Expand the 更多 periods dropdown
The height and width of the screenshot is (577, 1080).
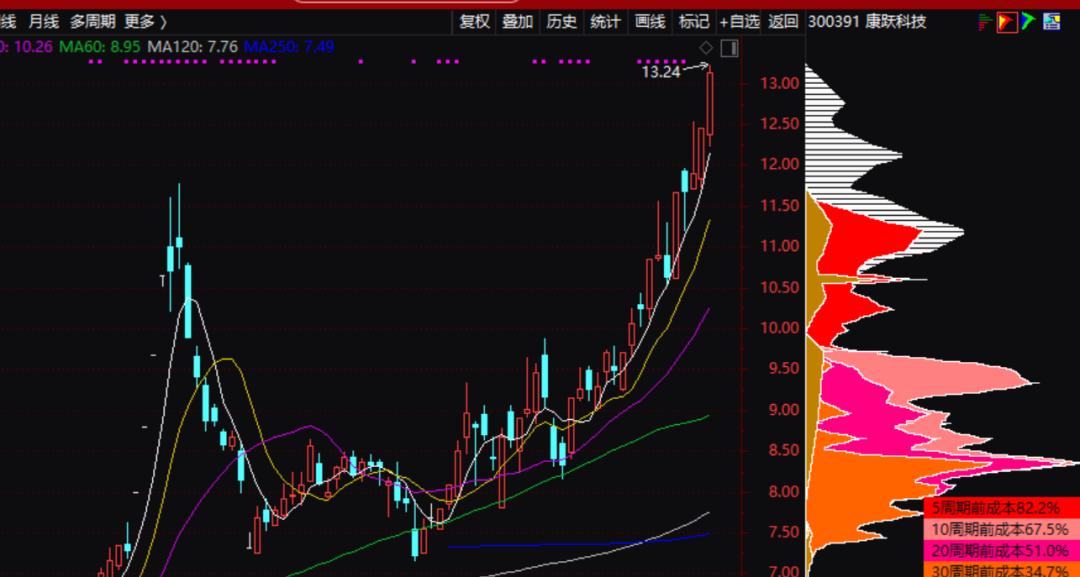tap(145, 22)
